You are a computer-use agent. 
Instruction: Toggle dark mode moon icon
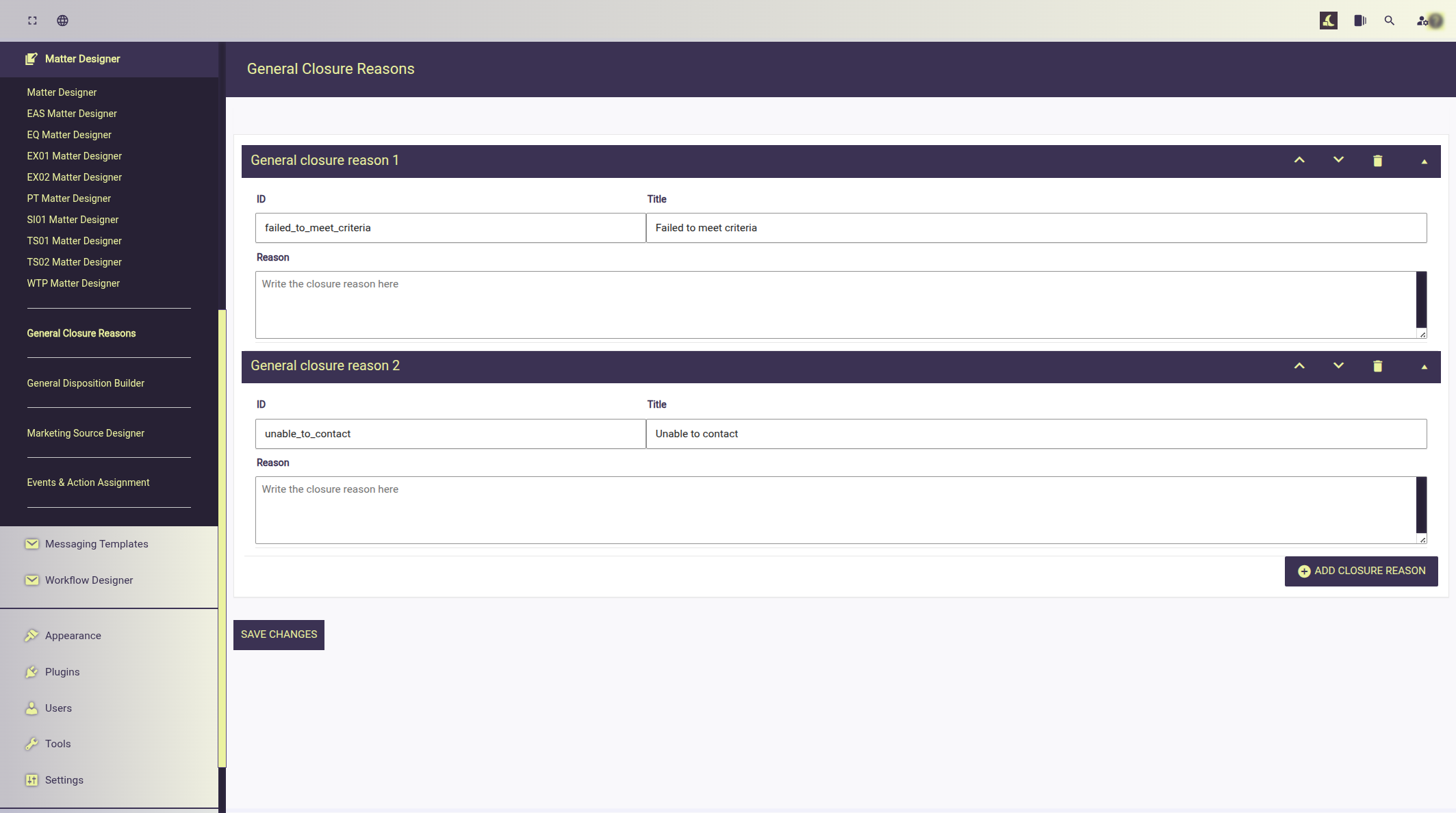tap(1328, 21)
